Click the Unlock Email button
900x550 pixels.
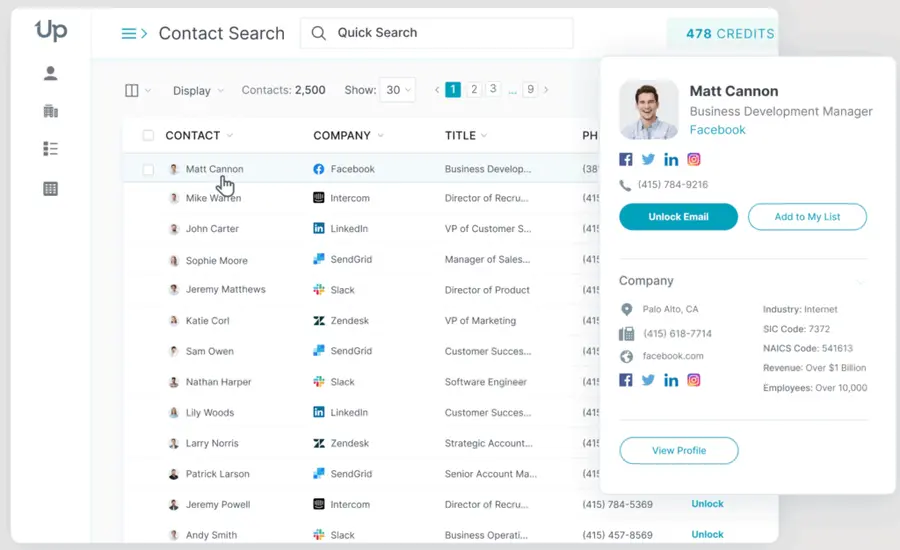pos(678,216)
